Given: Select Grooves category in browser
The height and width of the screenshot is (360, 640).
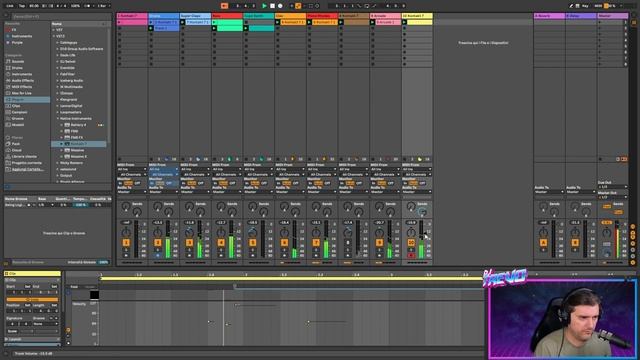Looking at the screenshot, I should tap(18, 118).
